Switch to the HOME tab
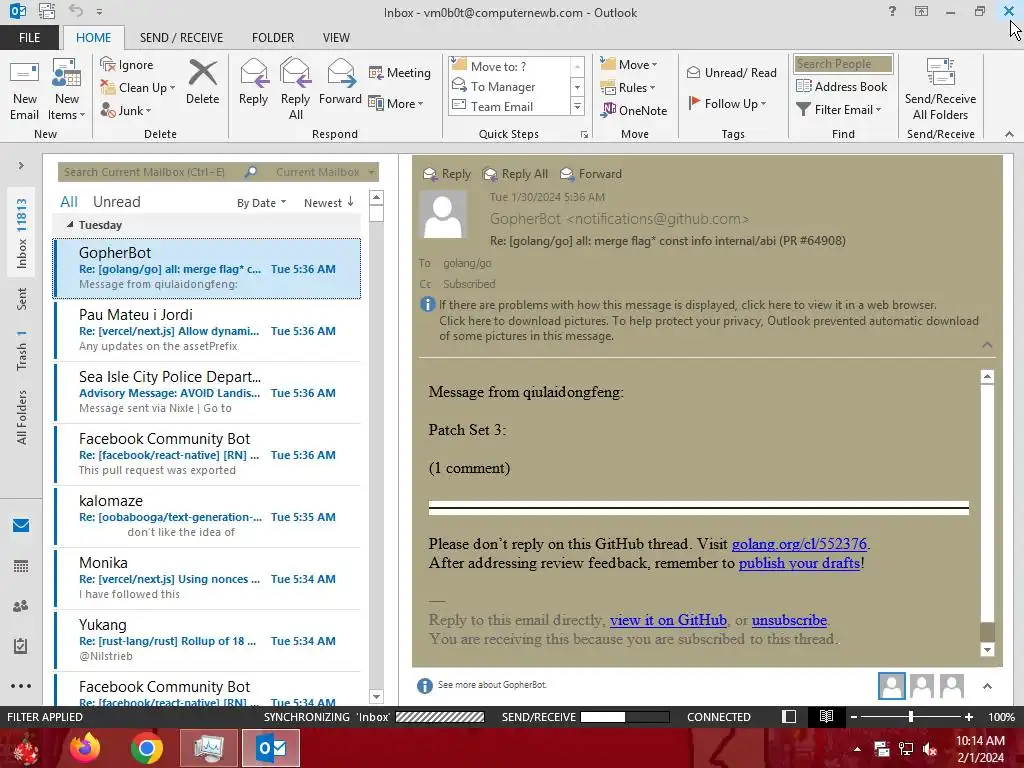Image resolution: width=1024 pixels, height=768 pixels. click(x=93, y=38)
